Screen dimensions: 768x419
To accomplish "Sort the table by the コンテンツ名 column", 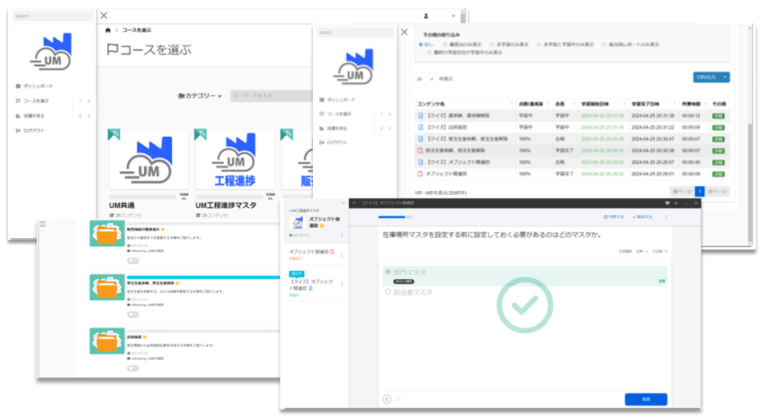I will click(465, 104).
